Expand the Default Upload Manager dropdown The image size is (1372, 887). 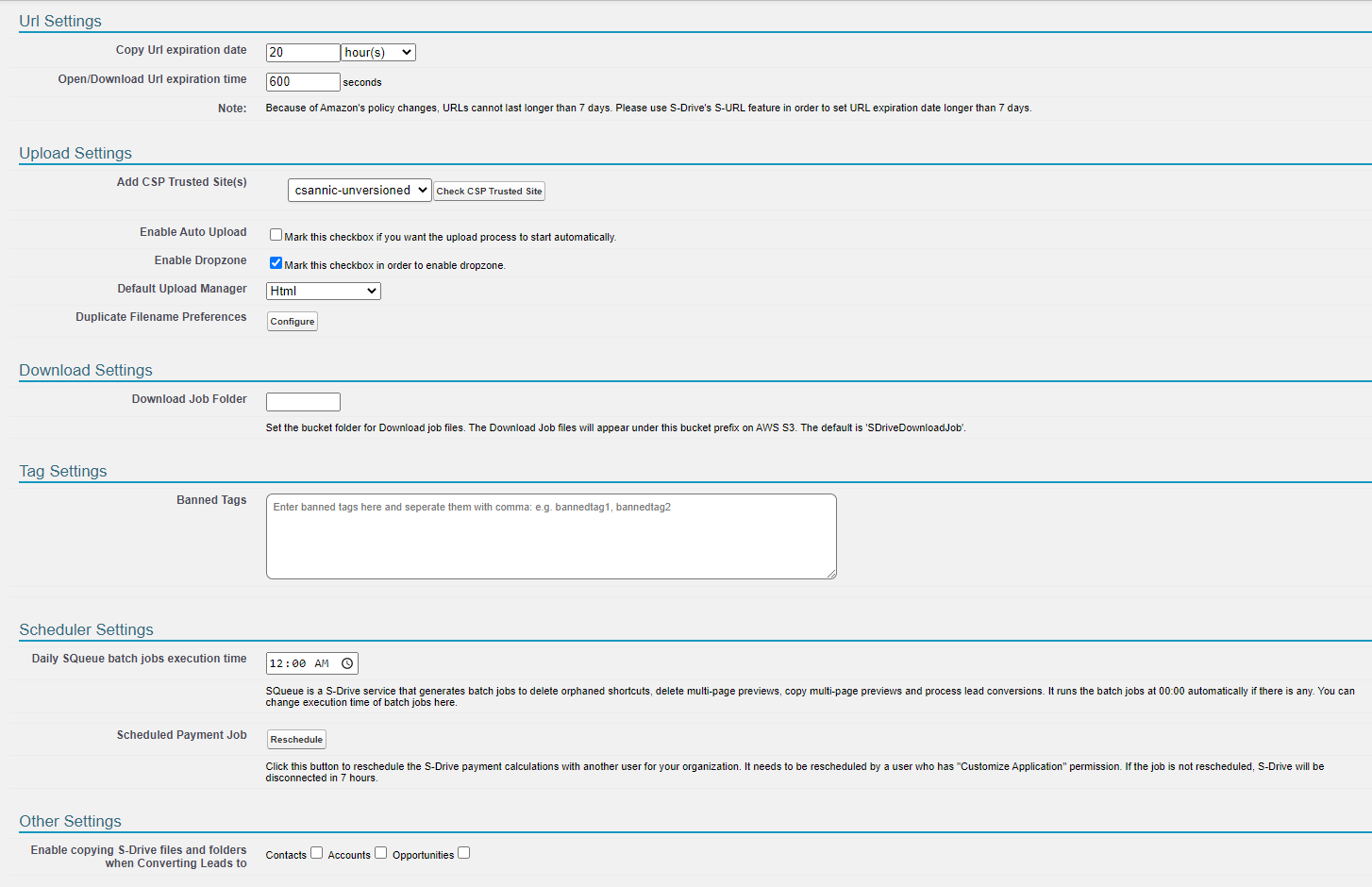pos(324,292)
